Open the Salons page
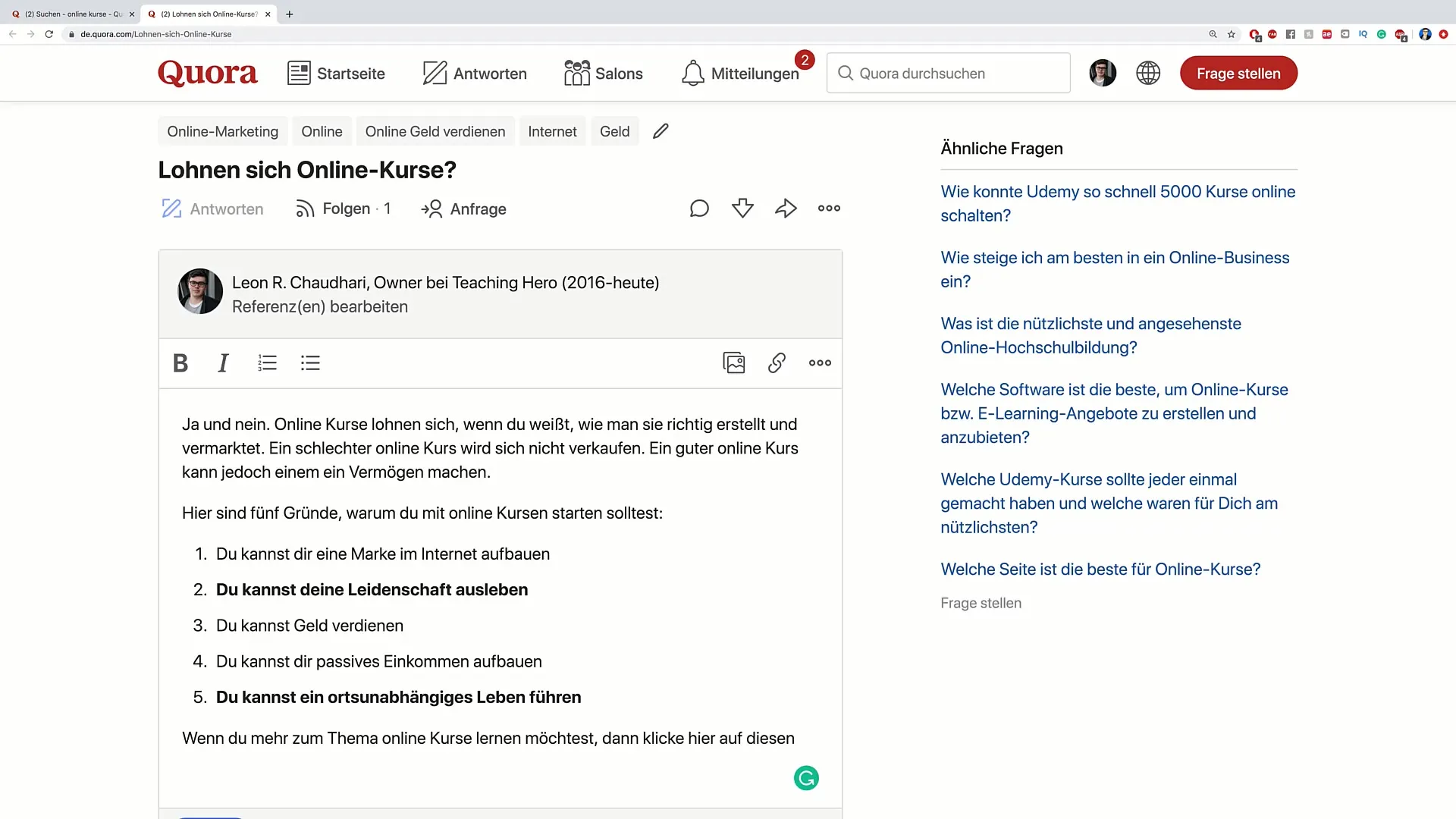 (604, 74)
